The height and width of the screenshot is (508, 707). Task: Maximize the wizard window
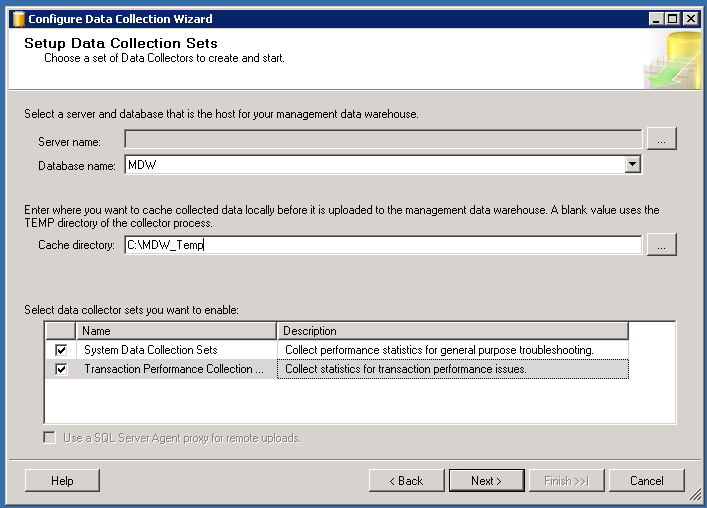672,18
